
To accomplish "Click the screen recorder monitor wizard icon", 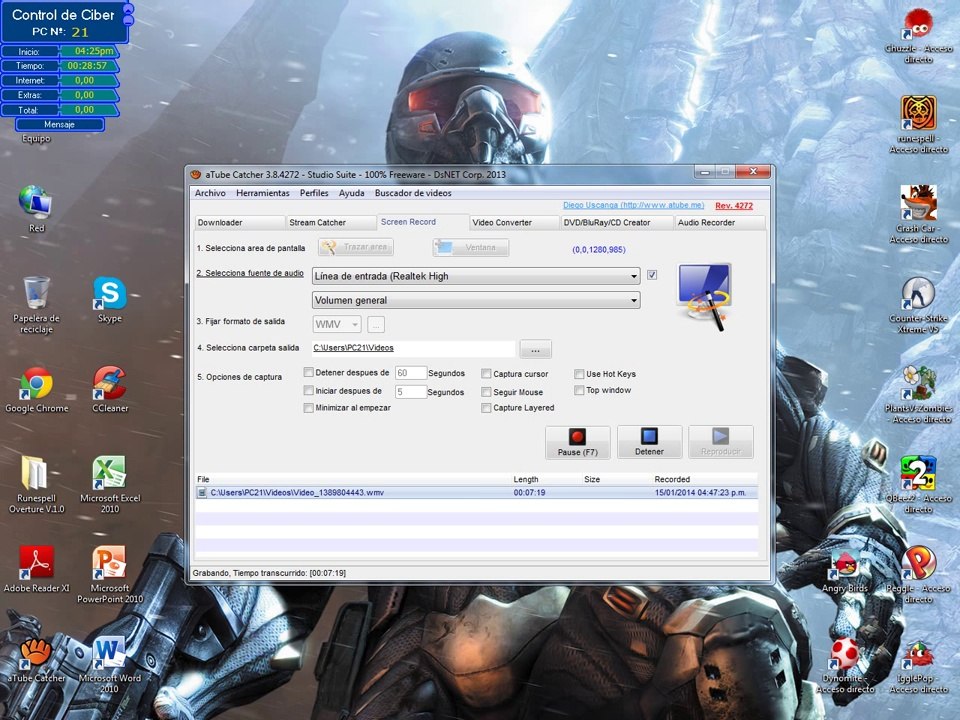I will 704,296.
